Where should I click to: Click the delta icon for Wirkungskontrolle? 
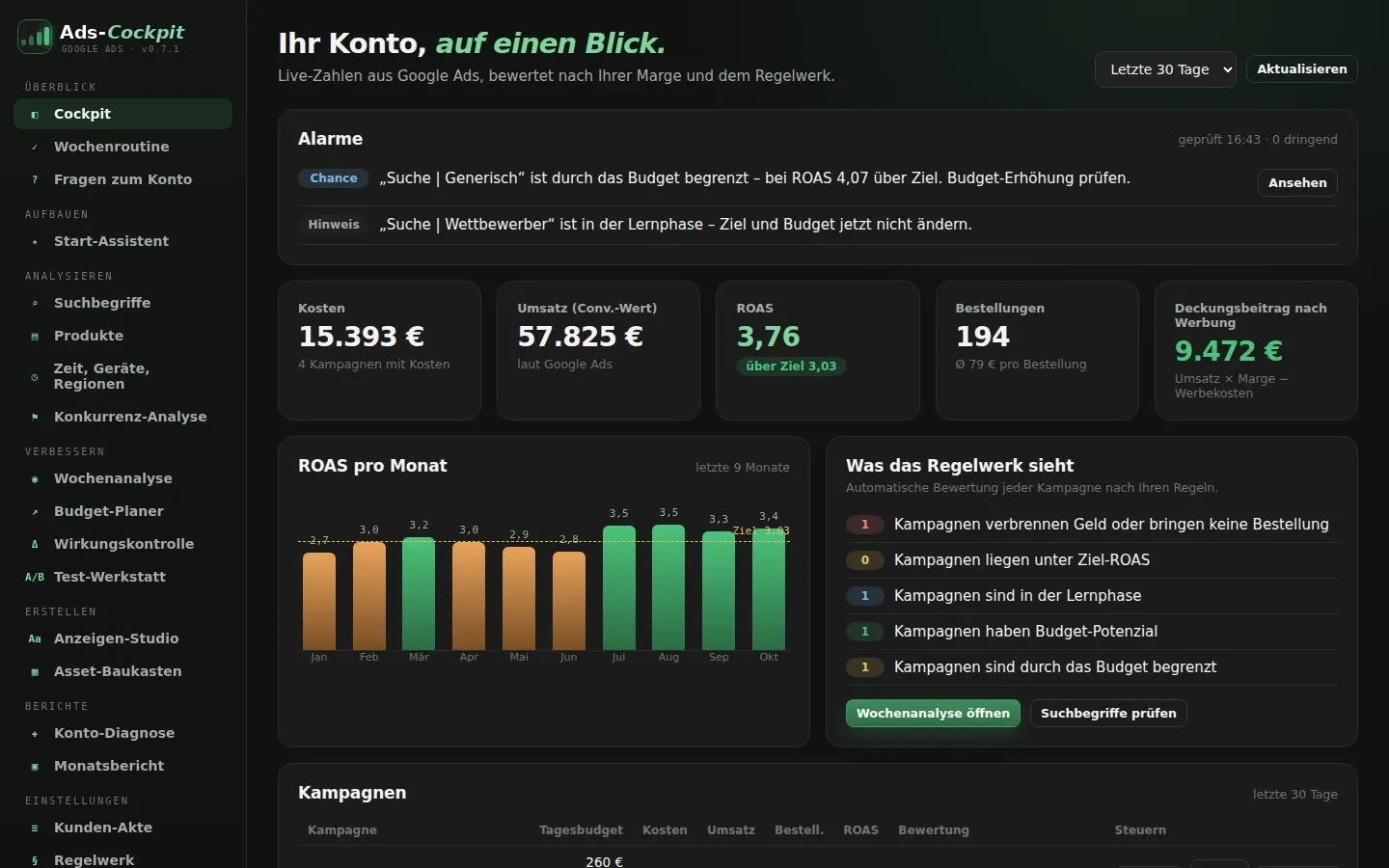tap(35, 544)
